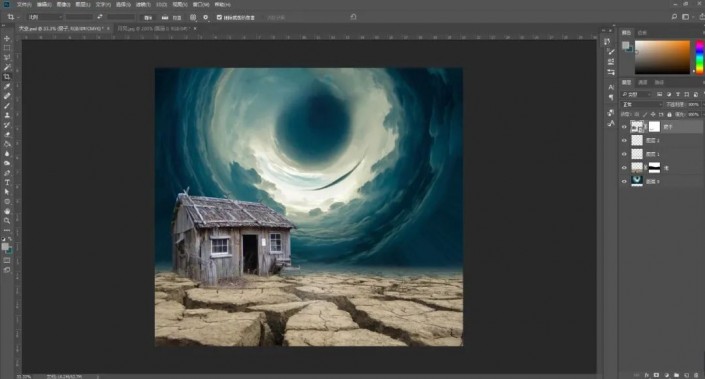The height and width of the screenshot is (379, 705).
Task: Toggle type layer filter in Layers panel
Action: [678, 94]
